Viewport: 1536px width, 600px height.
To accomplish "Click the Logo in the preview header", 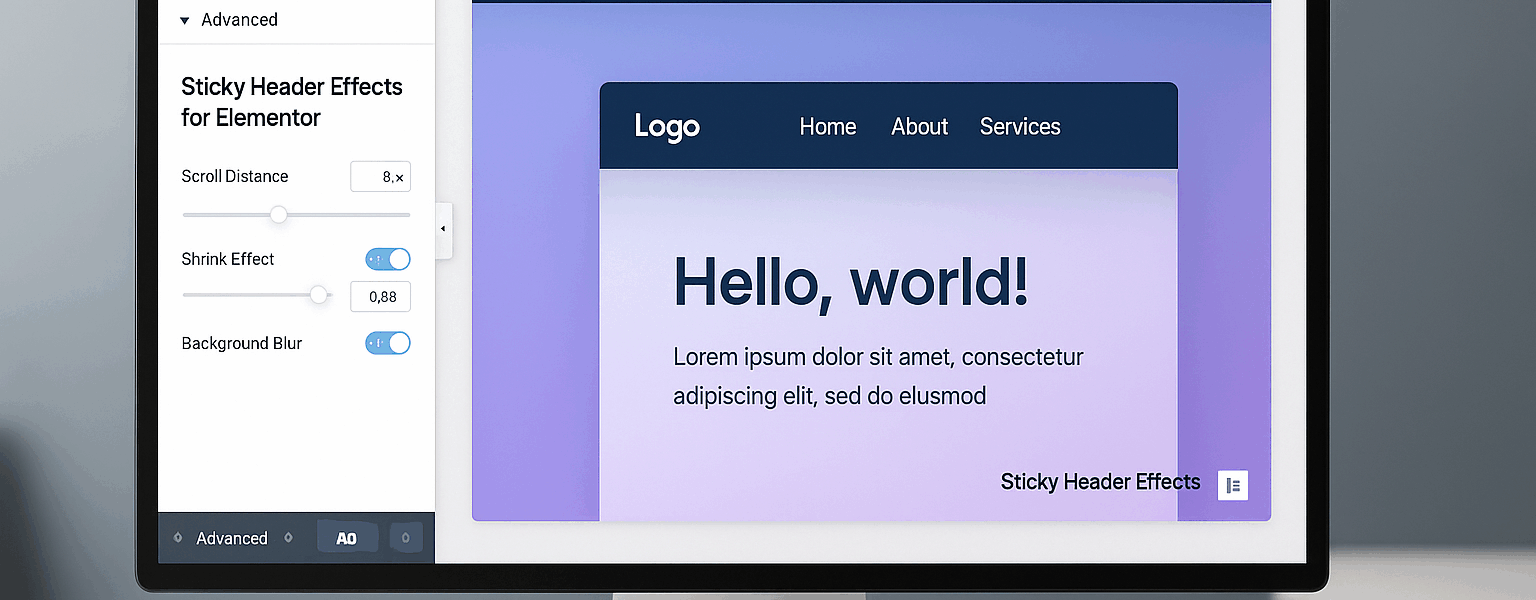I will point(667,127).
